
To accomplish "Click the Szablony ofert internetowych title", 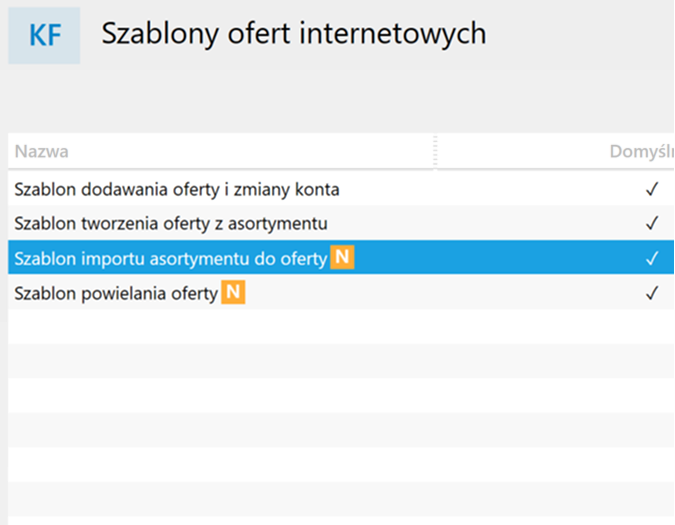I will click(x=294, y=33).
